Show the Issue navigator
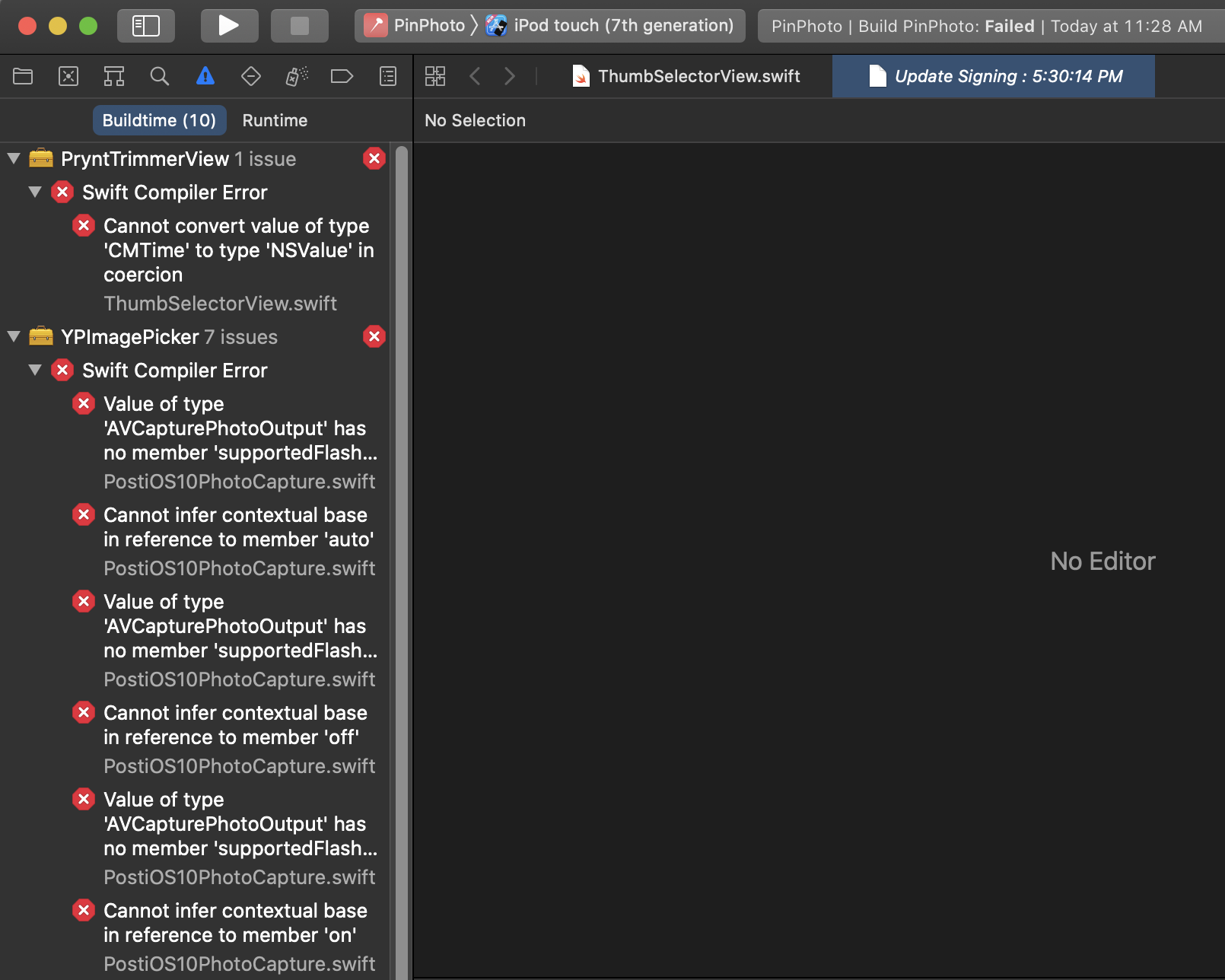This screenshot has height=980, width=1225. (x=205, y=76)
